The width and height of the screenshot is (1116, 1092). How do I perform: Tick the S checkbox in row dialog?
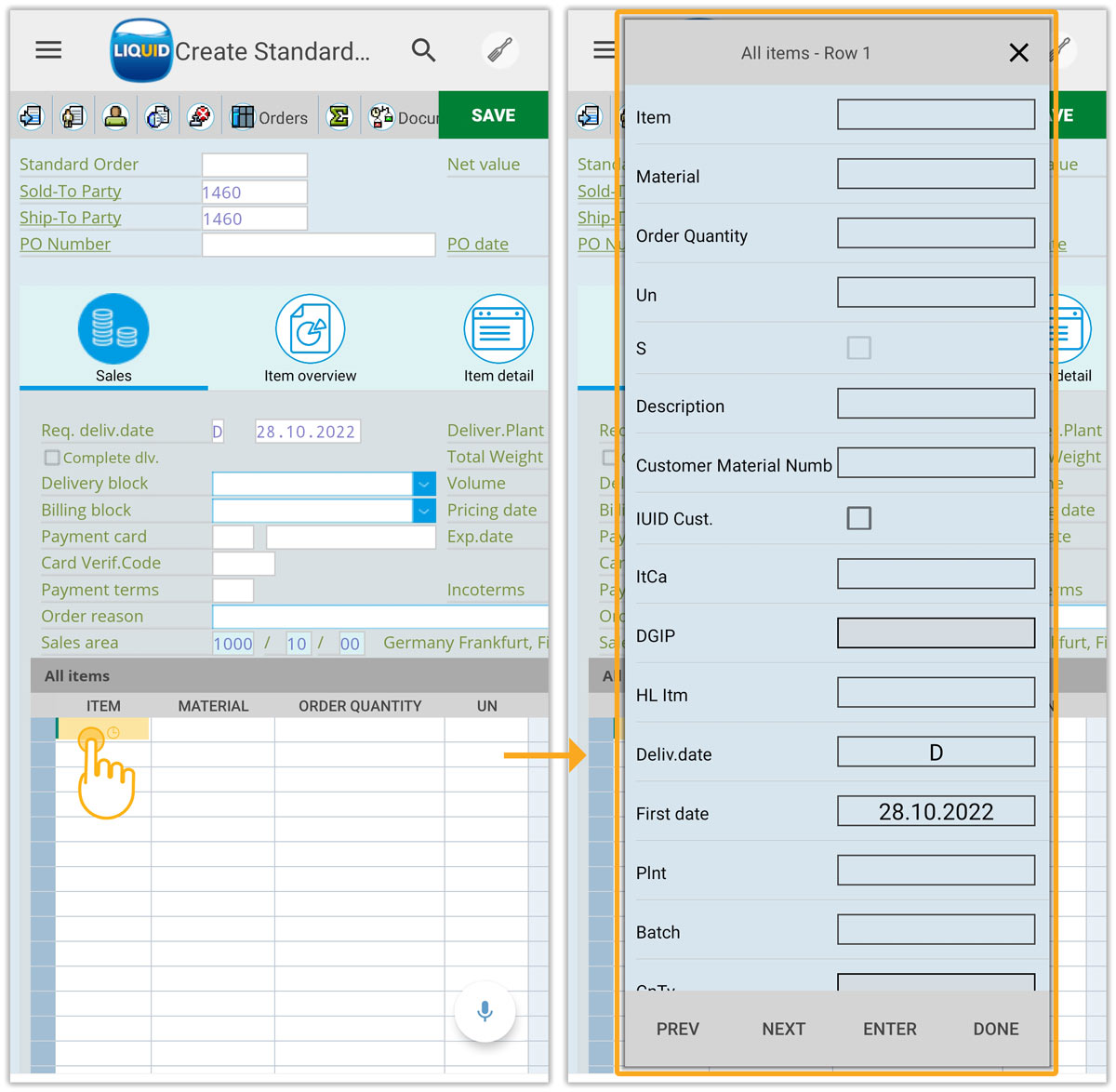(x=858, y=348)
